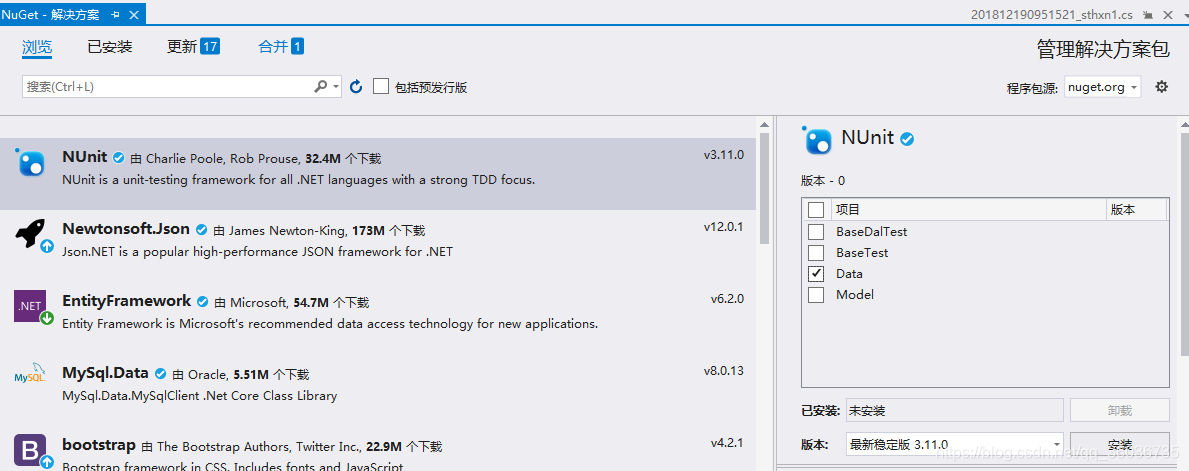Uncheck the Data project checkbox
The image size is (1189, 471).
[x=816, y=274]
